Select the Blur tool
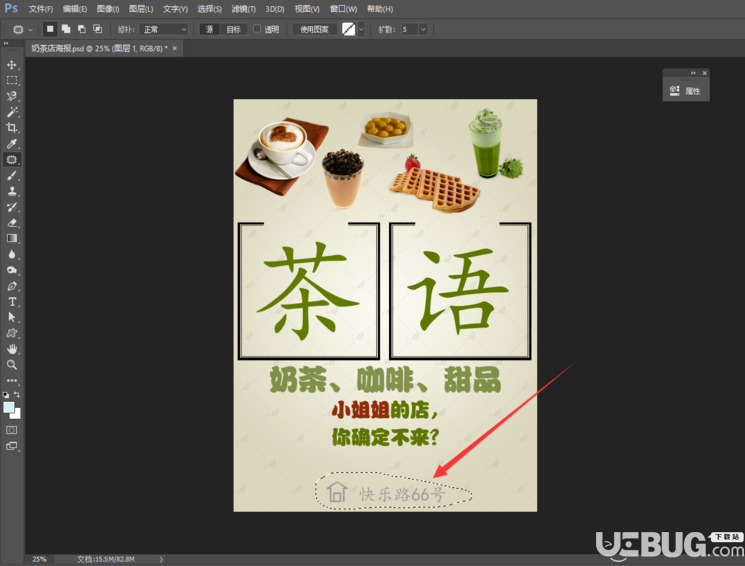The height and width of the screenshot is (566, 745). tap(12, 254)
